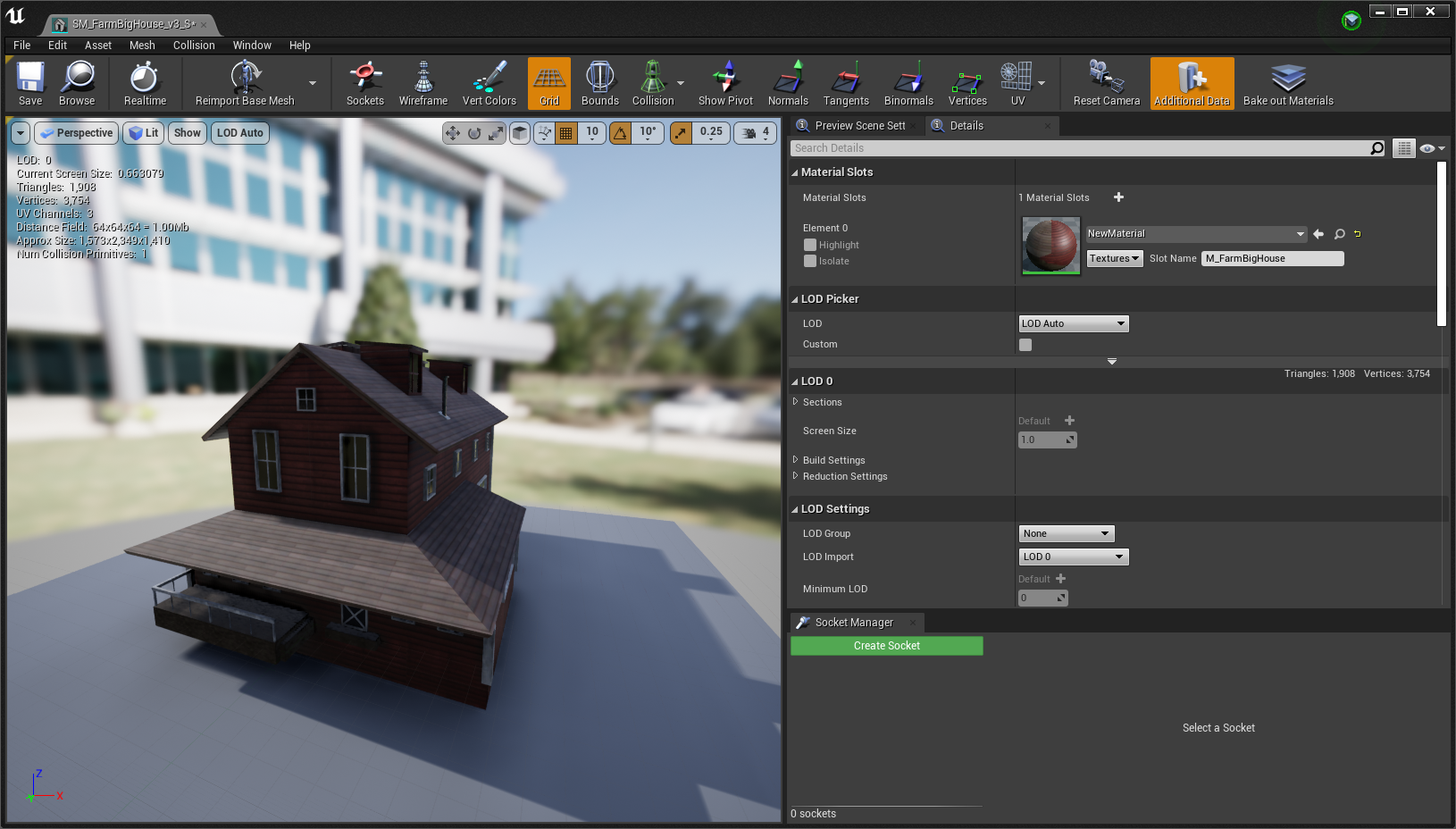The image size is (1456, 829).
Task: Toggle the Bounds display
Action: pos(599,82)
